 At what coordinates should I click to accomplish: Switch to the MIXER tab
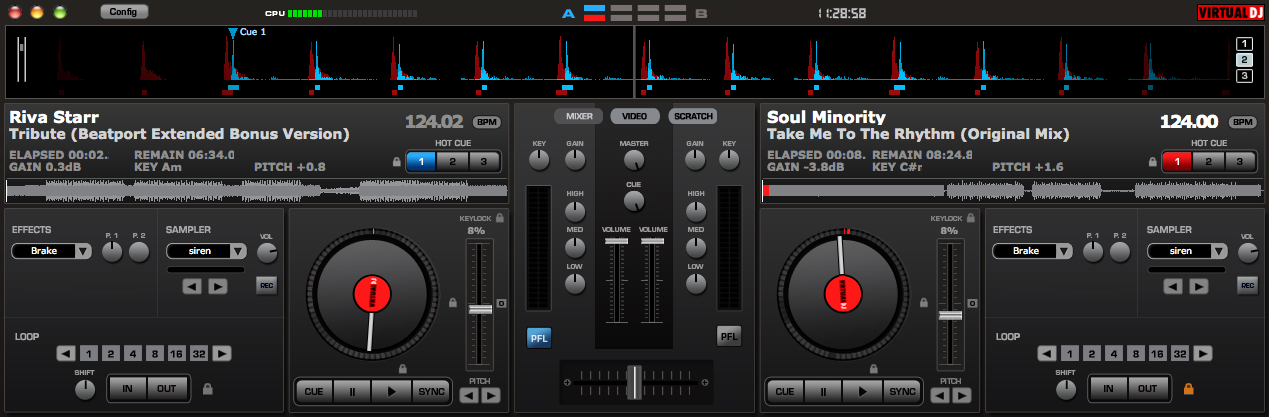(x=579, y=116)
